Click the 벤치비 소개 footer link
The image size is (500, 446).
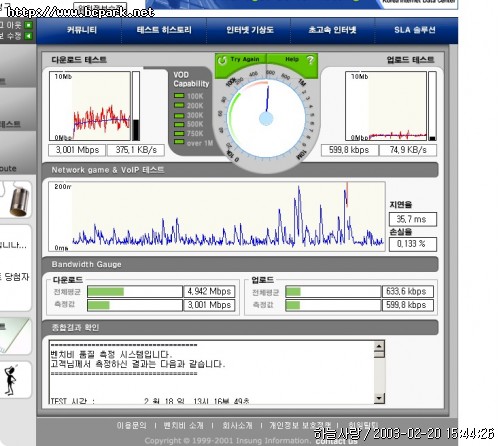(x=183, y=425)
